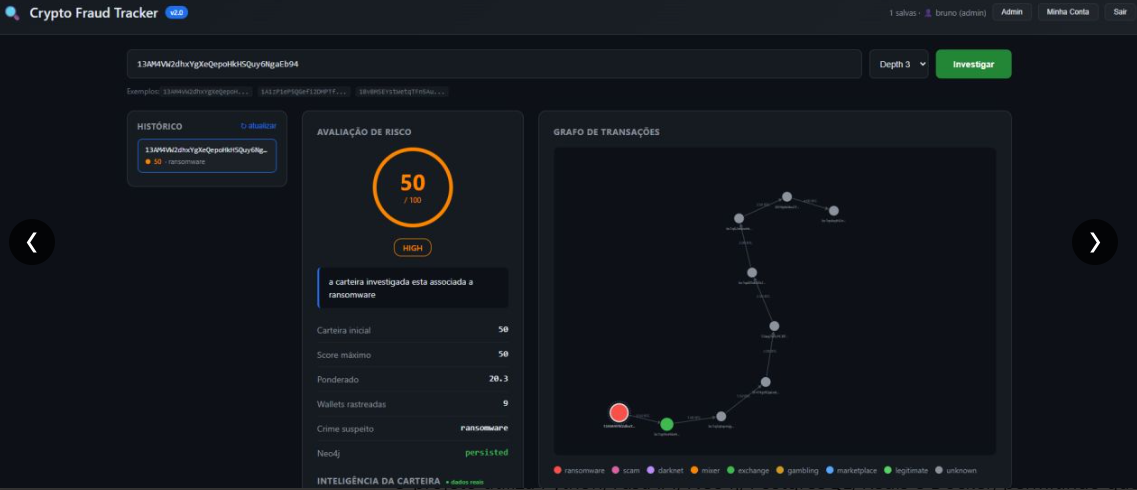This screenshot has width=1137, height=490.
Task: Click the Neo4j persisted status
Action: click(x=487, y=453)
